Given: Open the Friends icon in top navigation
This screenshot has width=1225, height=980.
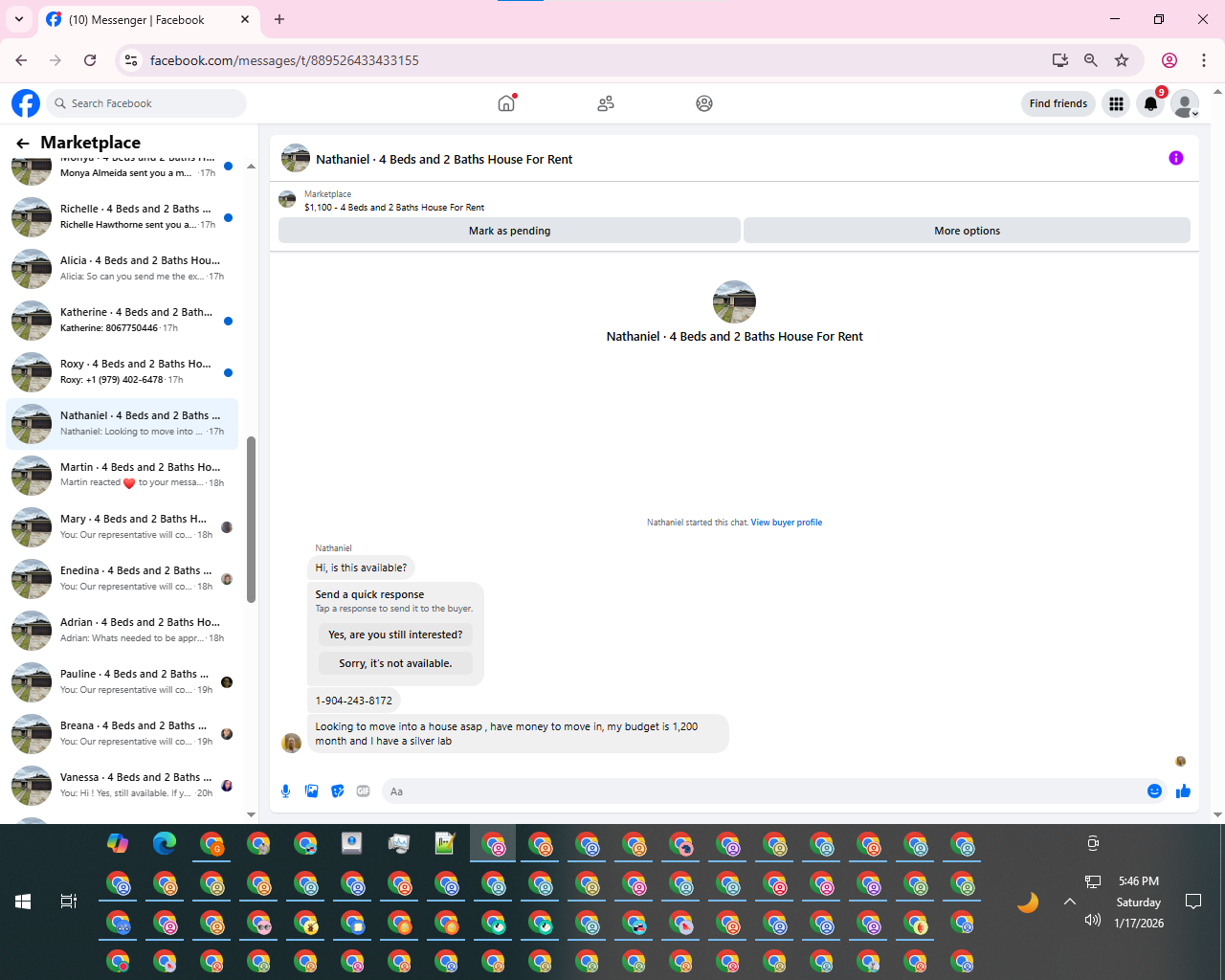Looking at the screenshot, I should click(x=606, y=103).
